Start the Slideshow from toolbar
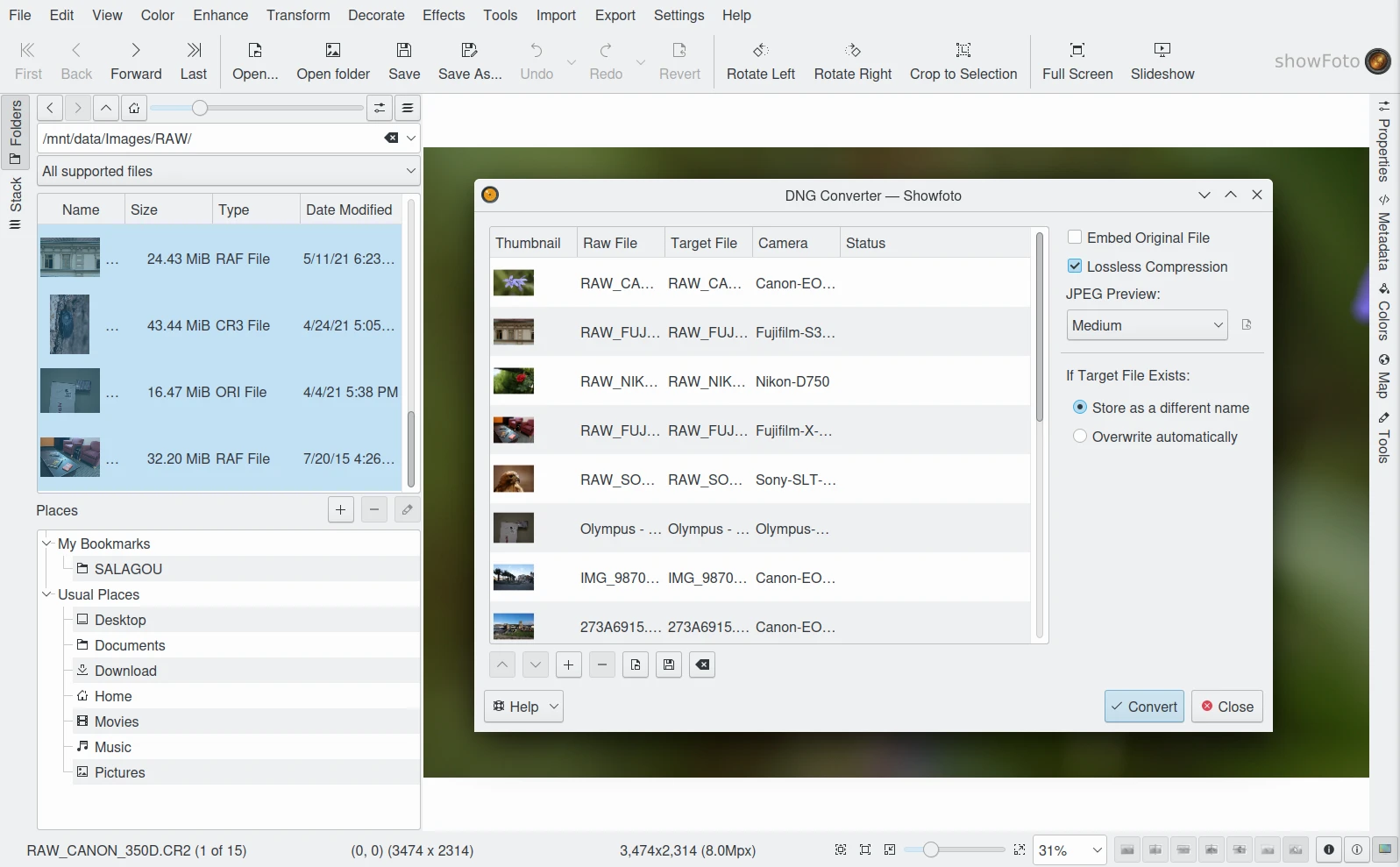Screen dimensions: 1400x867 [x=1162, y=51]
